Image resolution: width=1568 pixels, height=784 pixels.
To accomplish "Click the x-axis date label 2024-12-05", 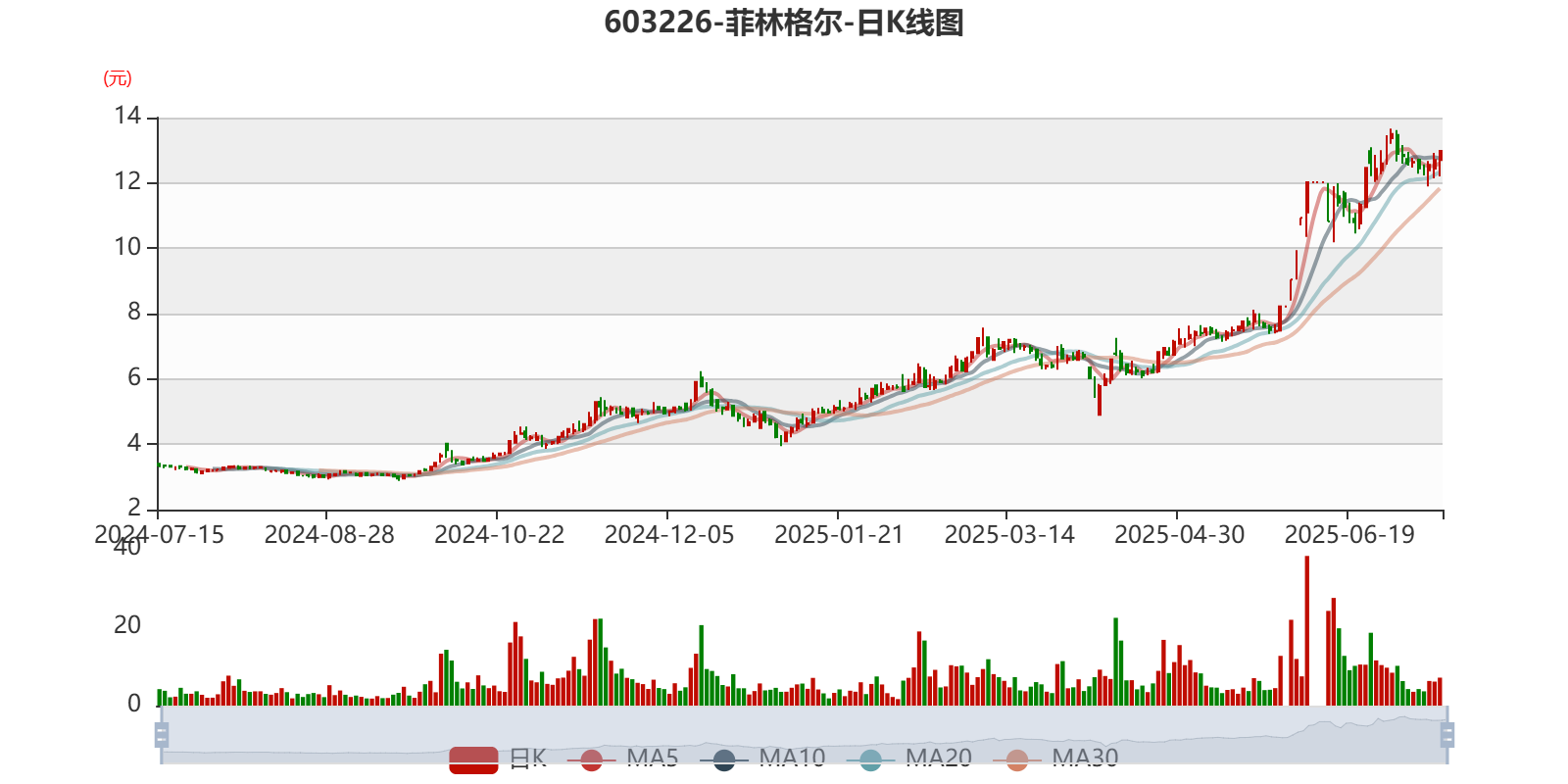I will click(x=669, y=535).
